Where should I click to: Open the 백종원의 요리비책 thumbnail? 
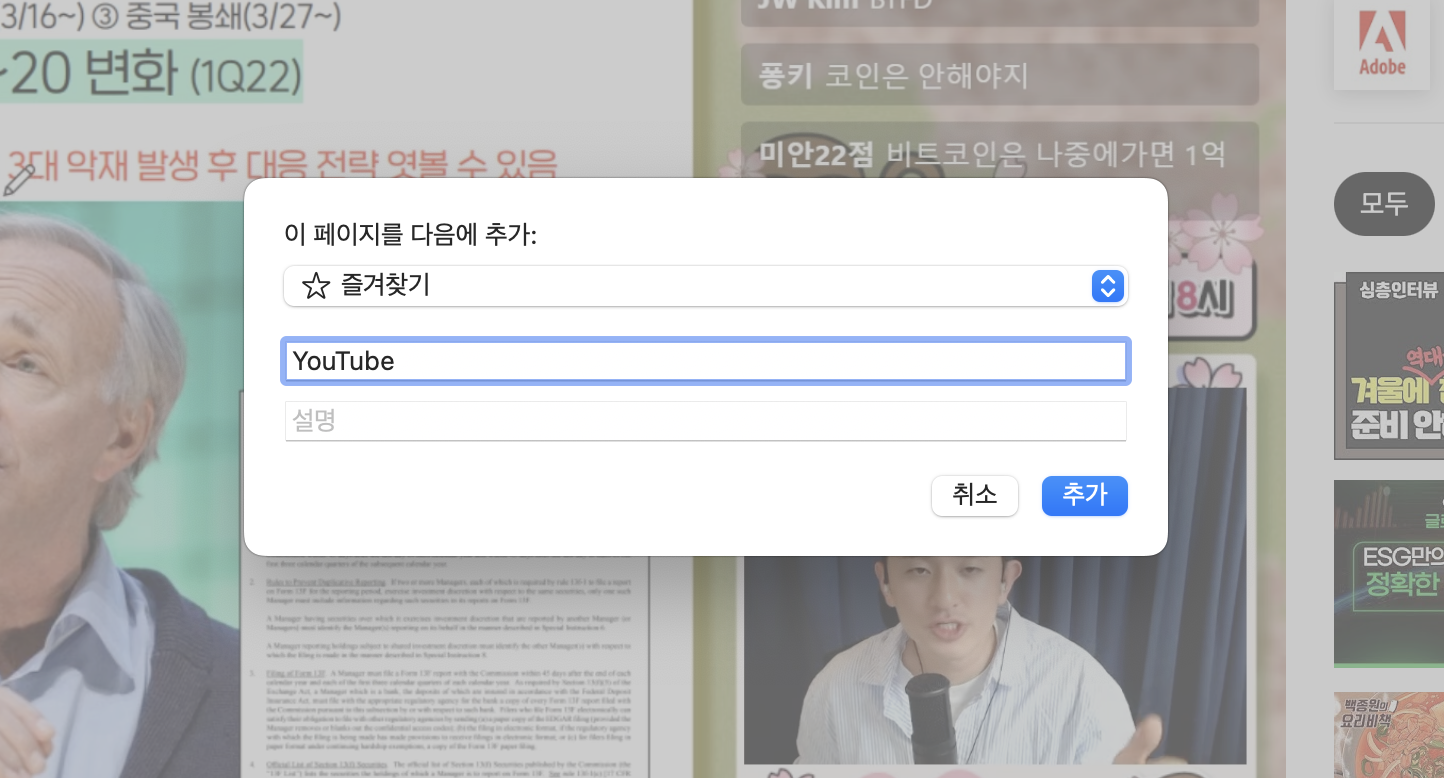tap(1389, 735)
